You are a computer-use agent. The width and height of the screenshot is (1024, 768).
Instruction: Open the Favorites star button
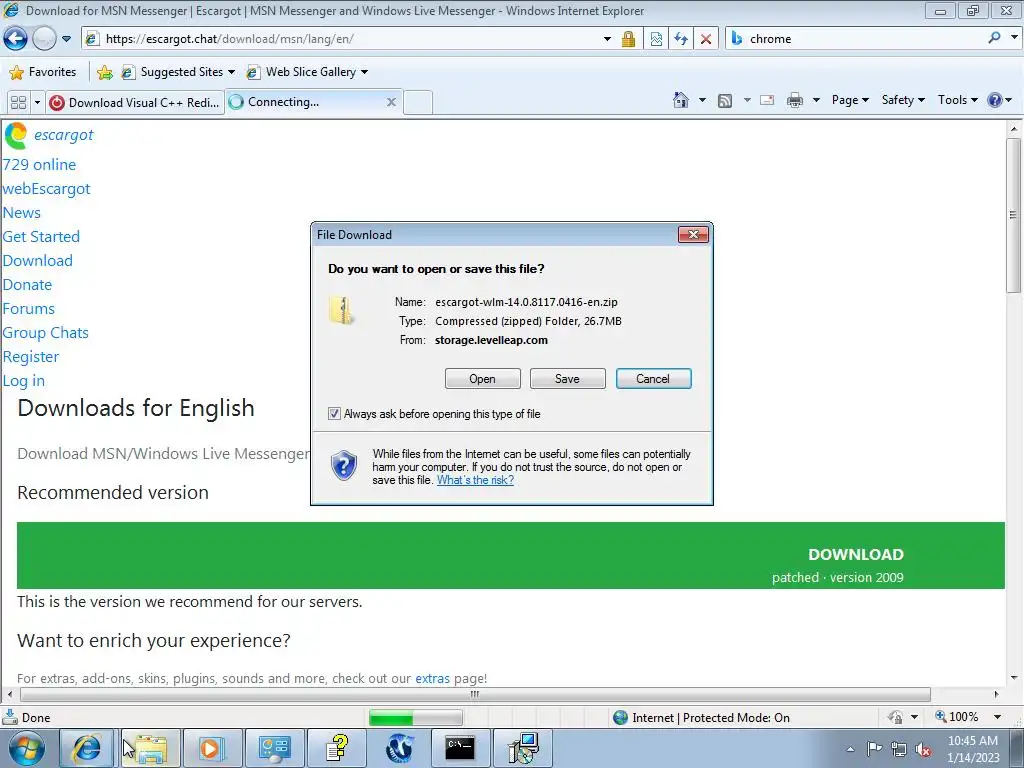click(x=43, y=72)
